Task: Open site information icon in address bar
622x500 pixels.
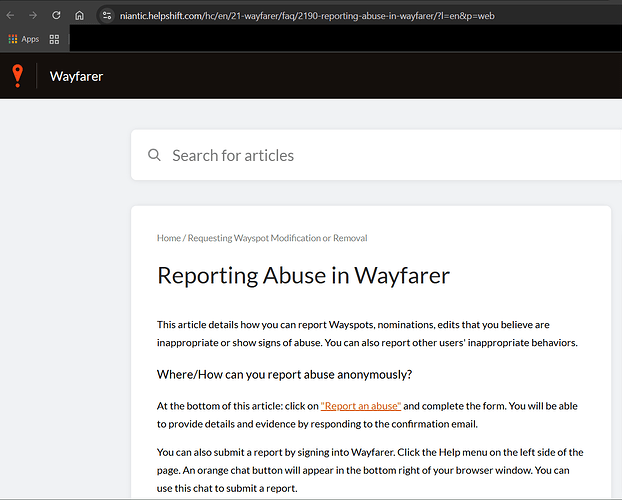Action: (107, 15)
